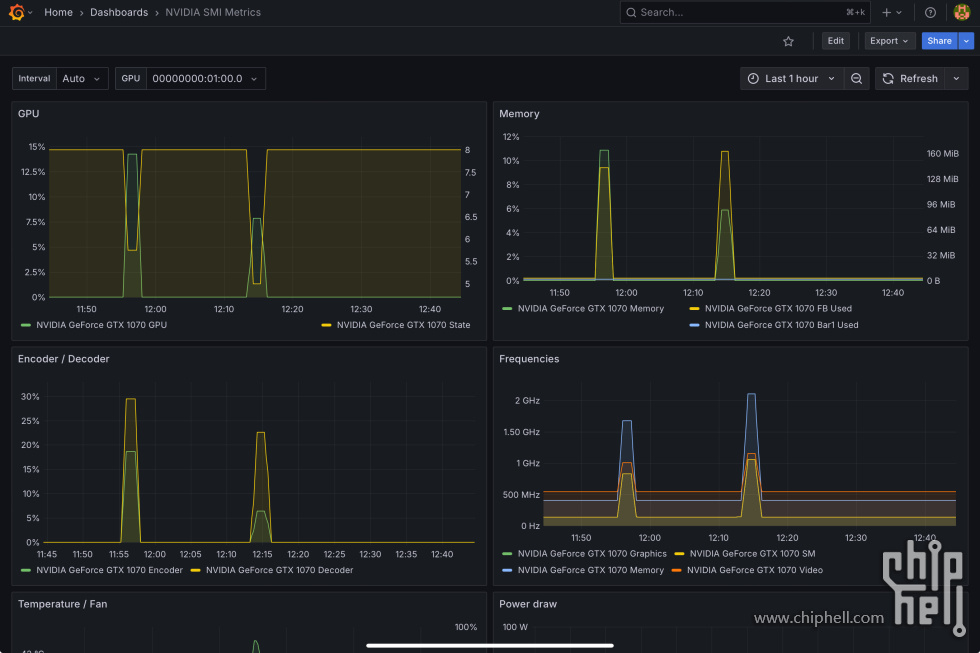
Task: Expand the Share options arrow
Action: point(966,41)
